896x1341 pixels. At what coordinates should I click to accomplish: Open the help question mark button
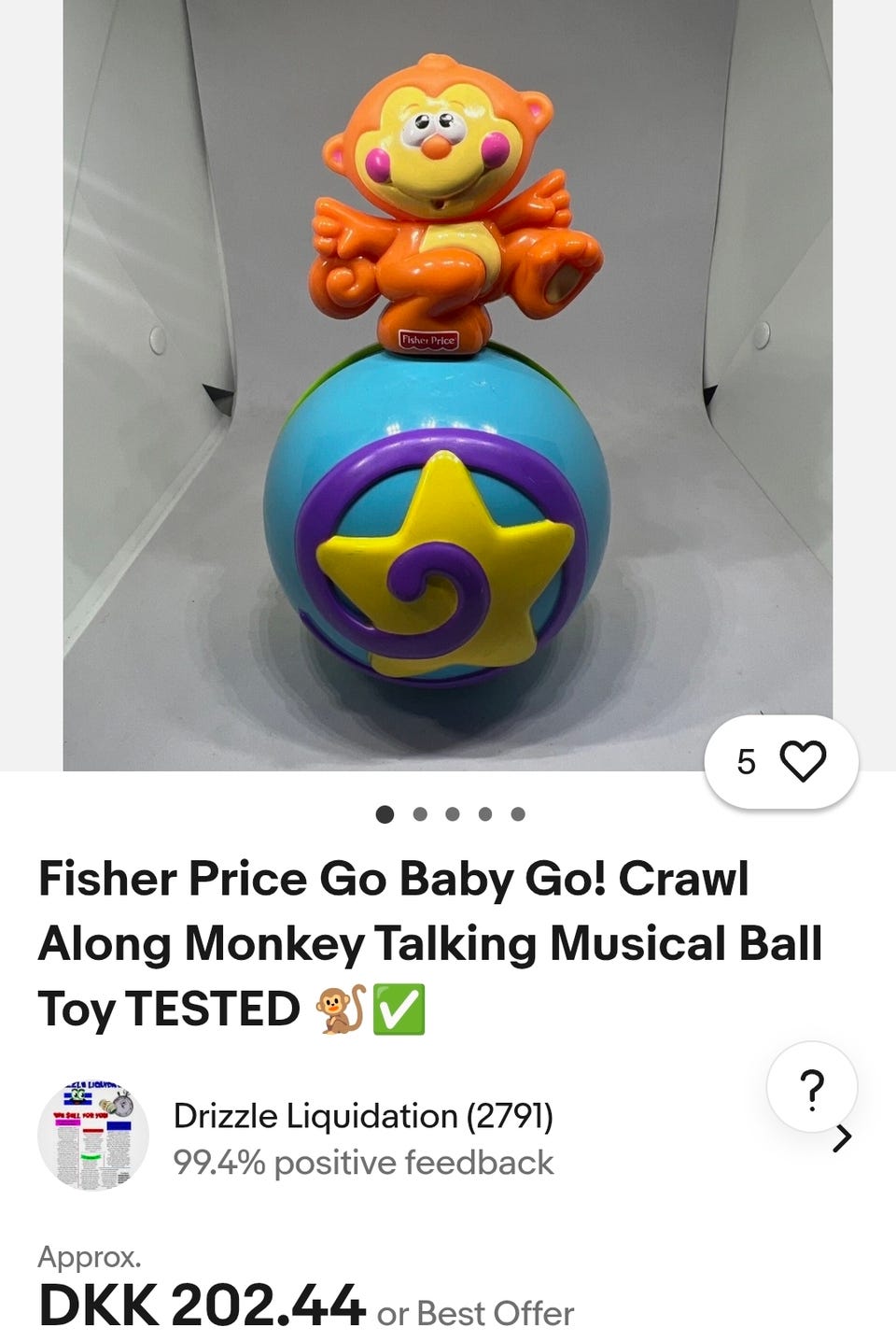[x=812, y=1088]
